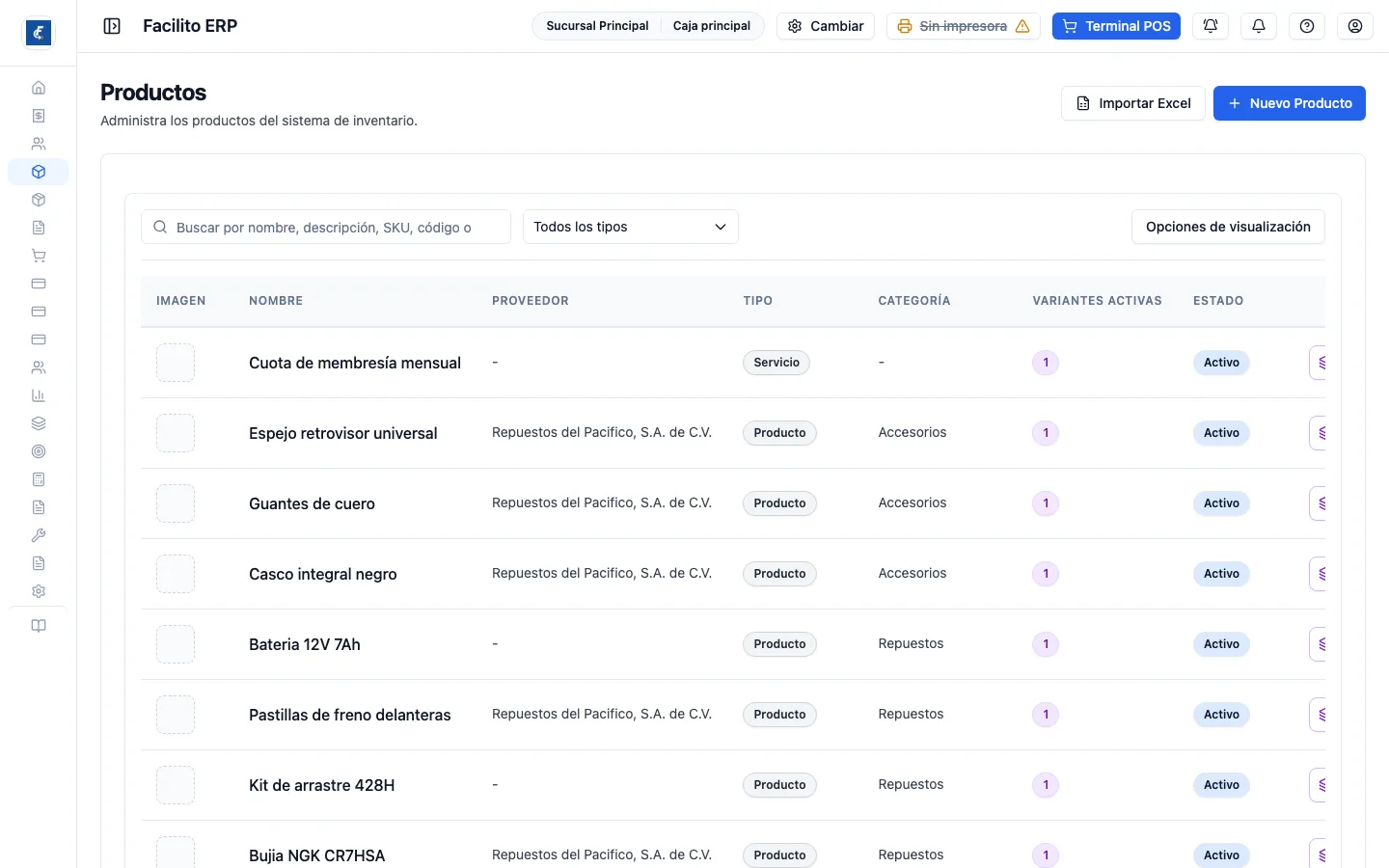Click Importar Excel
This screenshot has height=868, width=1389.
[1133, 103]
